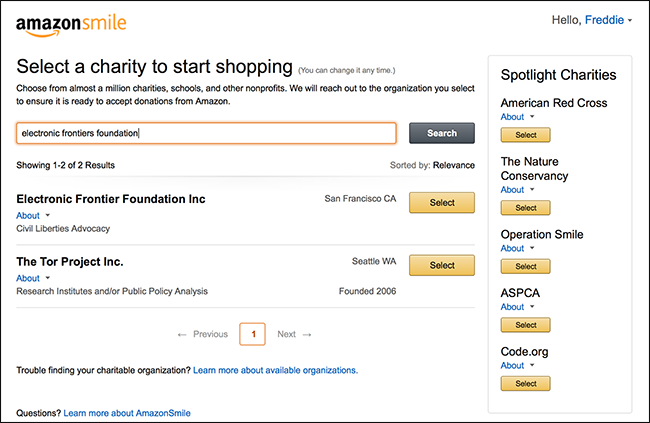This screenshot has height=423, width=650.
Task: Open the Hello, Freddie account dropdown
Action: pyautogui.click(x=594, y=20)
